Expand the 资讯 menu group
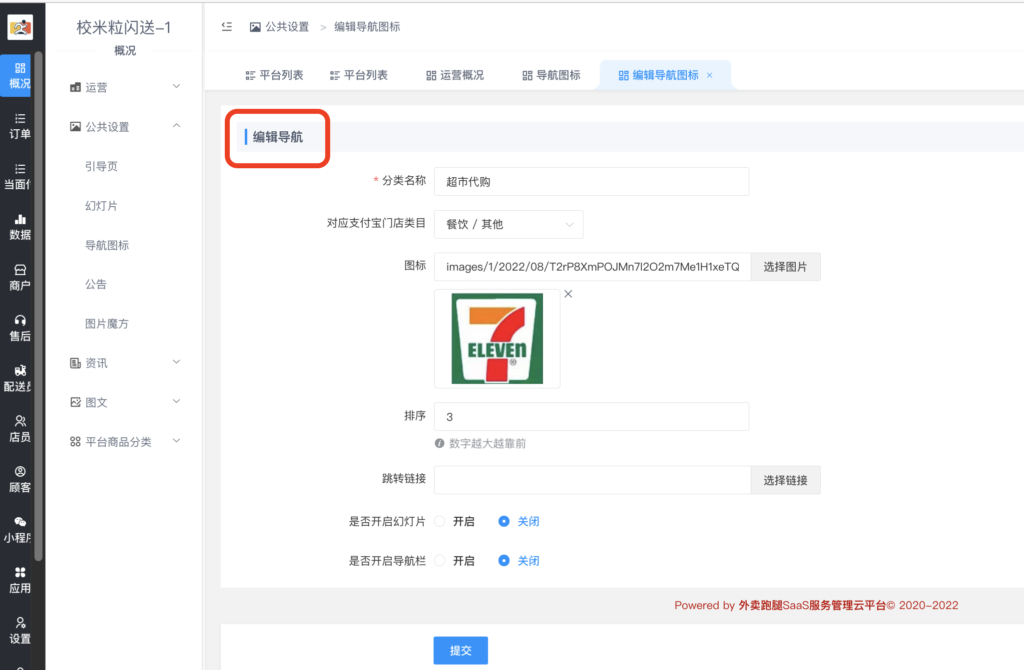1024x670 pixels. 120,360
